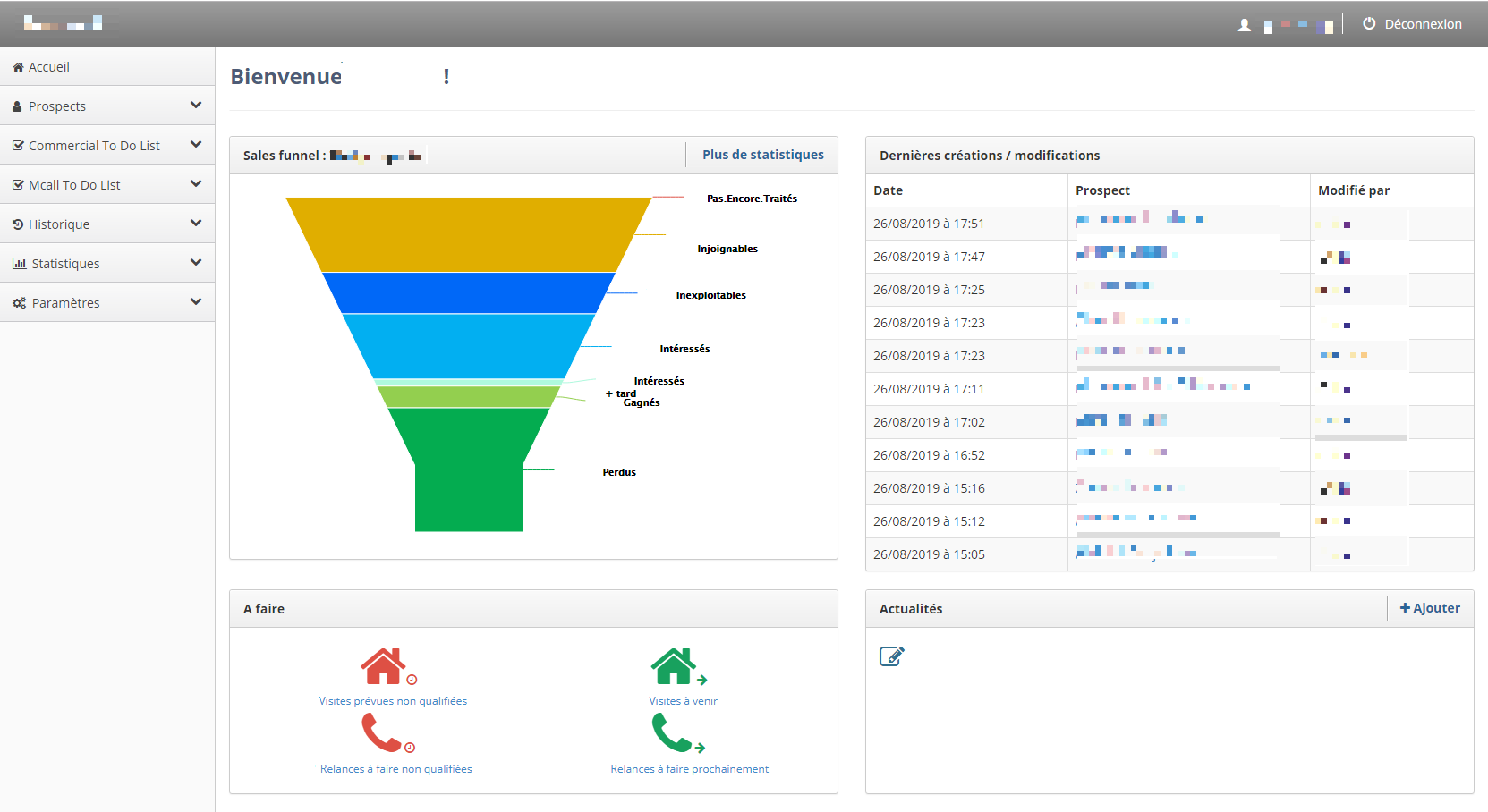Open the Visites à venir link
This screenshot has height=812, width=1488.
point(683,701)
